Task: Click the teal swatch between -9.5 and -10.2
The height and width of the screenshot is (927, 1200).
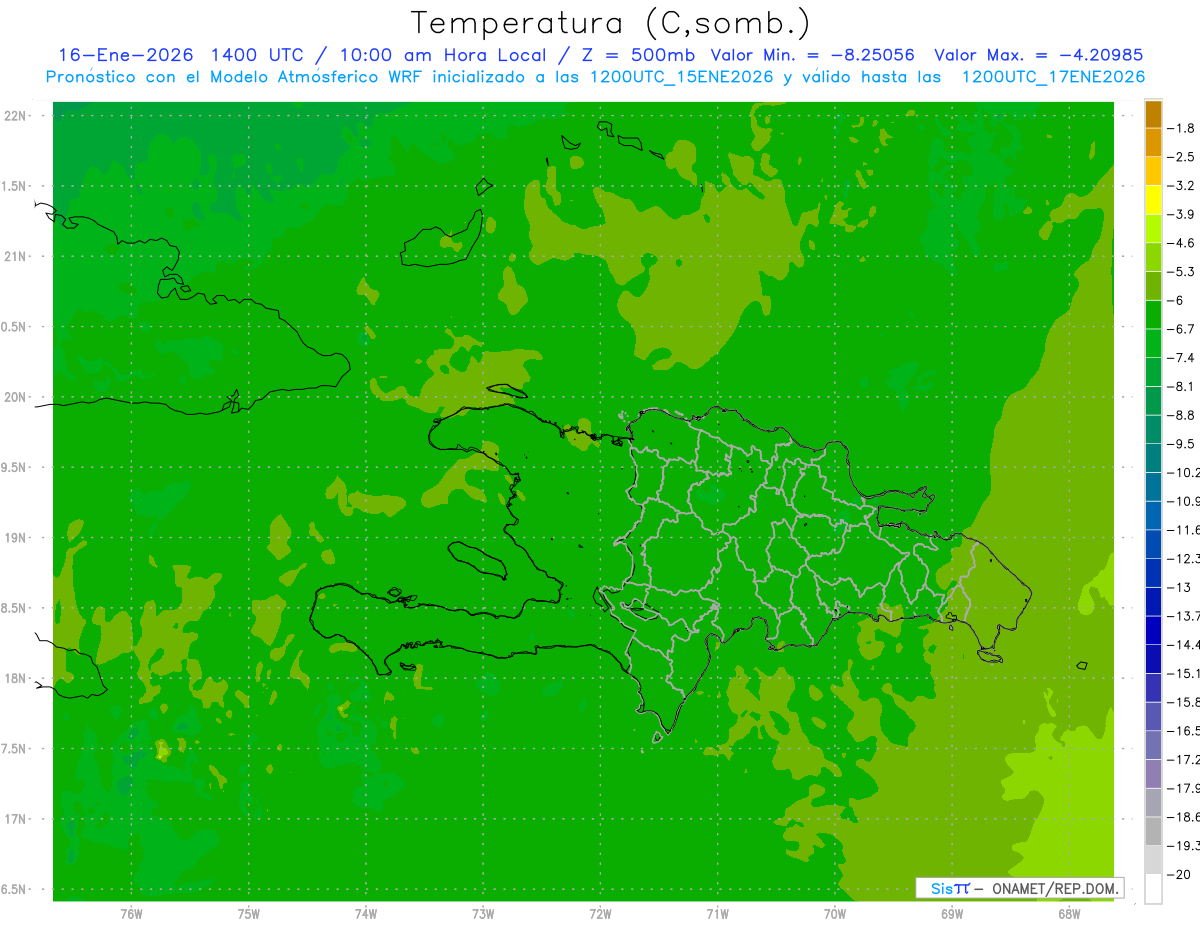Action: [x=1153, y=458]
